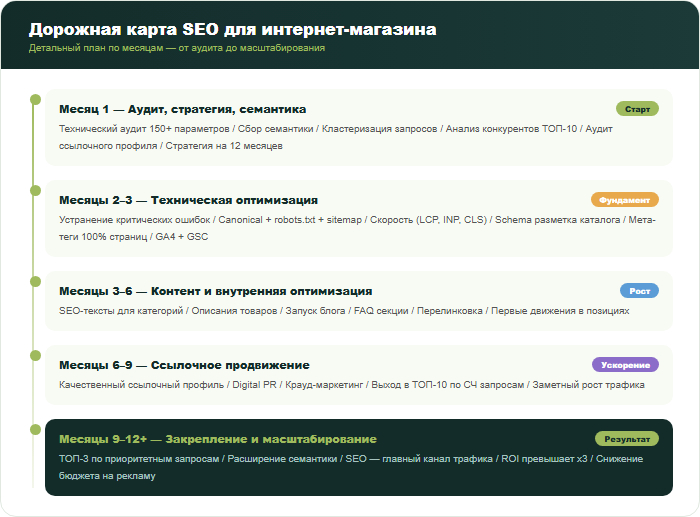
Task: Click the timeline dot next to Месяцы 3–6
Action: 35,281
